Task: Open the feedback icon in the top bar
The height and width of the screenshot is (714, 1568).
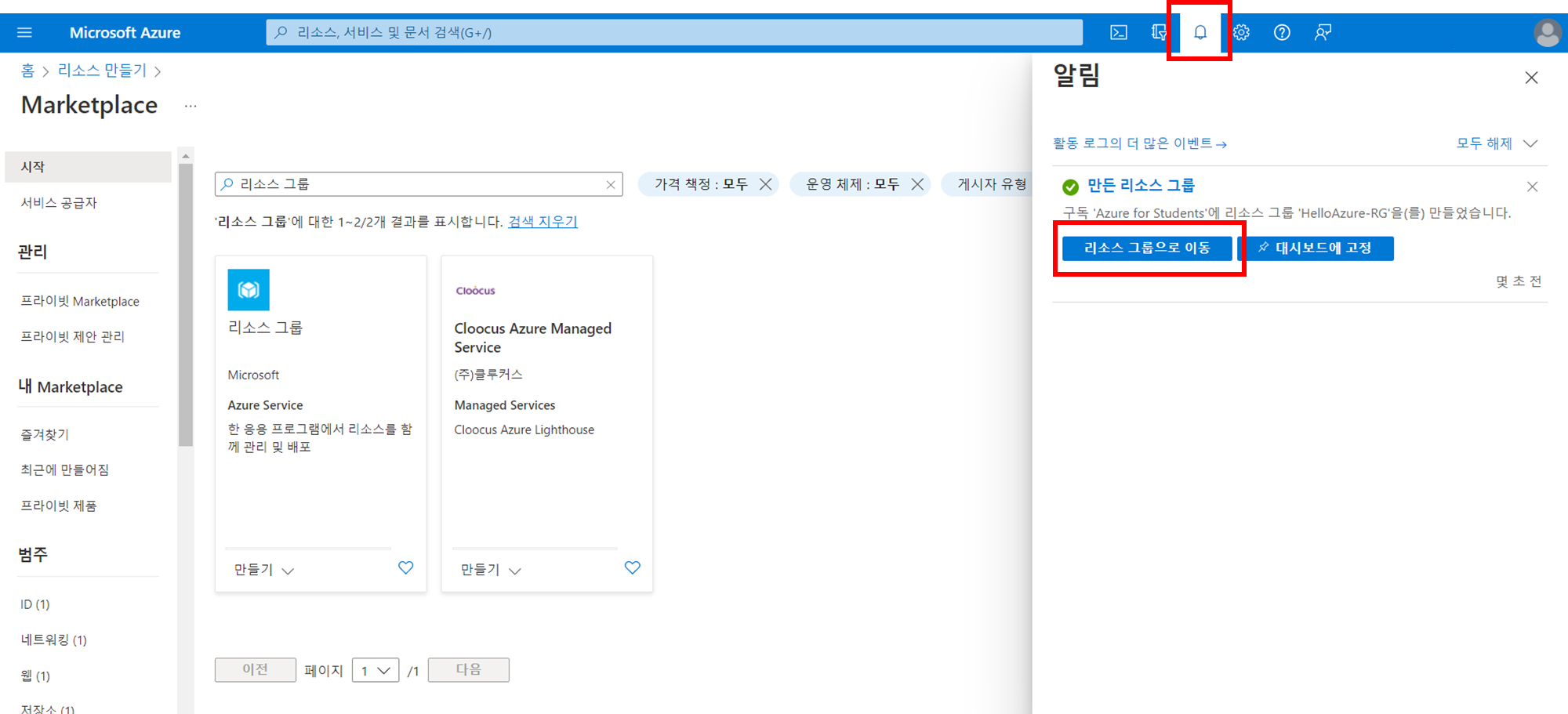Action: [1323, 33]
